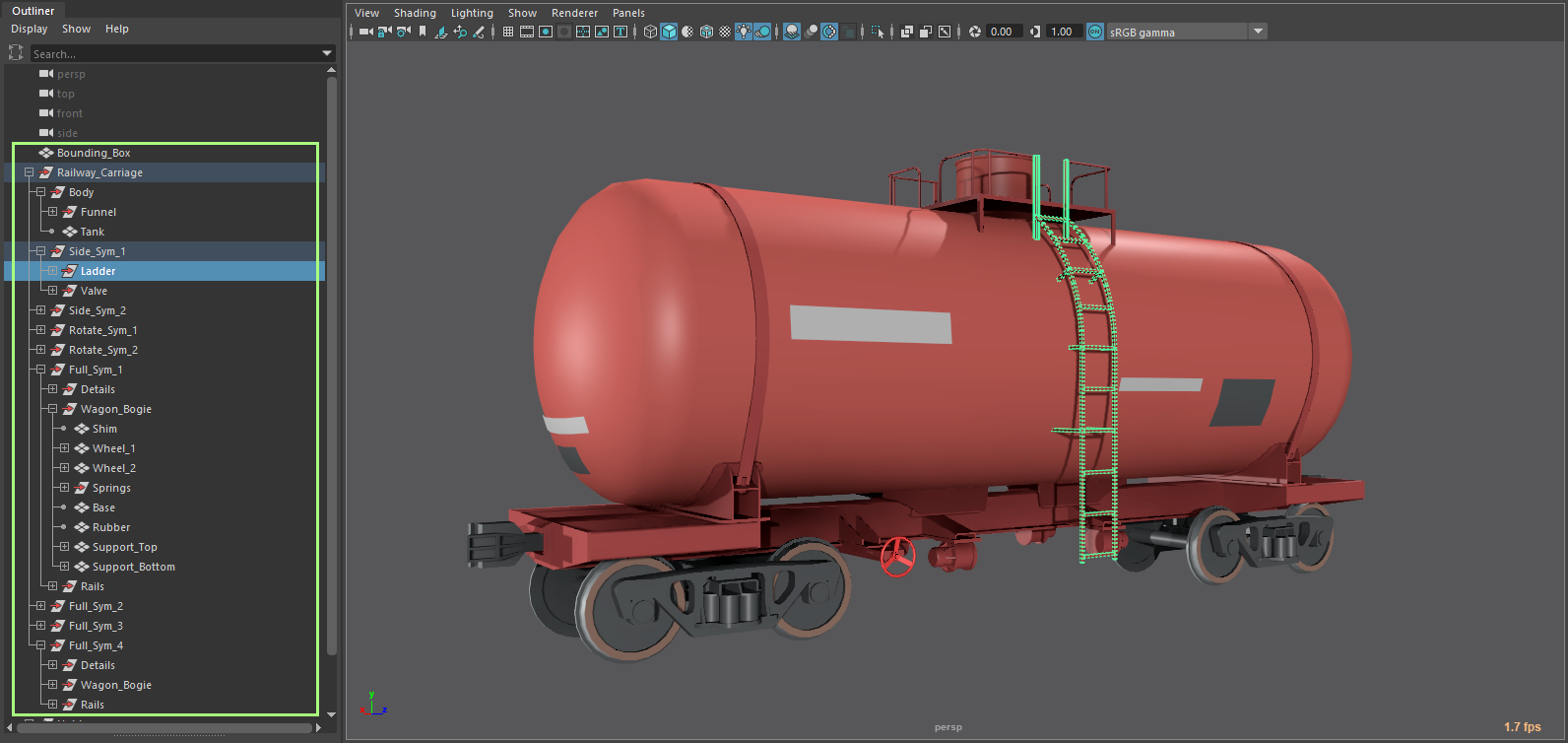The height and width of the screenshot is (743, 1568).
Task: Open the sRGB gamma view transform dropdown
Action: pos(1258,32)
